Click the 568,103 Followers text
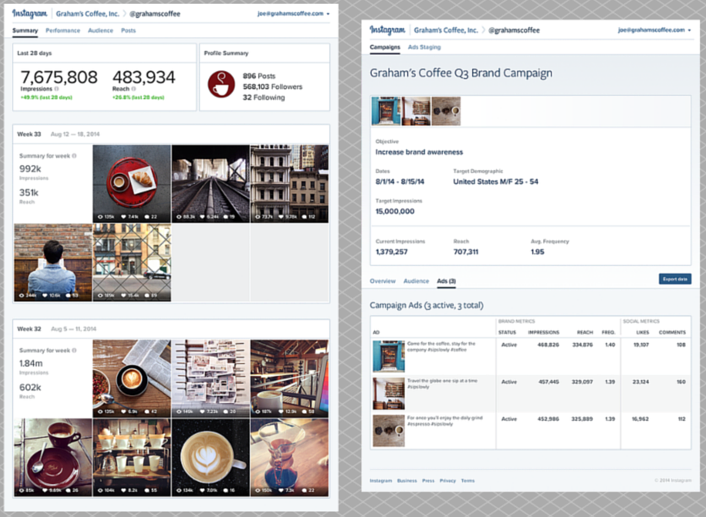 point(272,86)
